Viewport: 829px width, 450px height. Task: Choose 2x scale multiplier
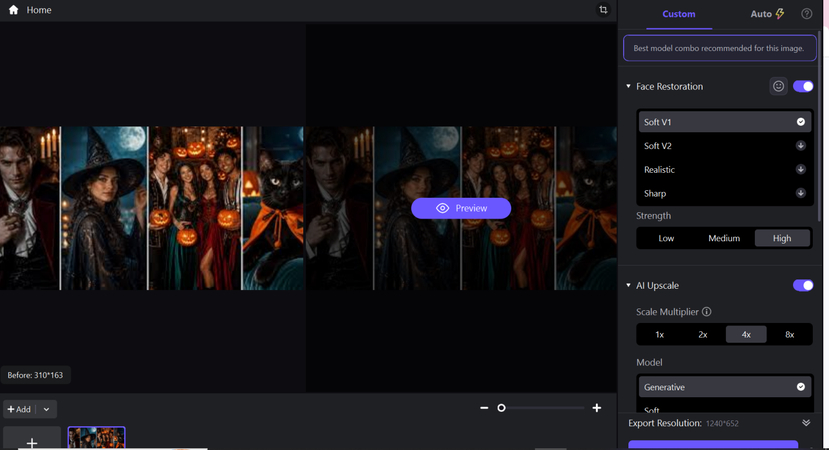tap(703, 334)
